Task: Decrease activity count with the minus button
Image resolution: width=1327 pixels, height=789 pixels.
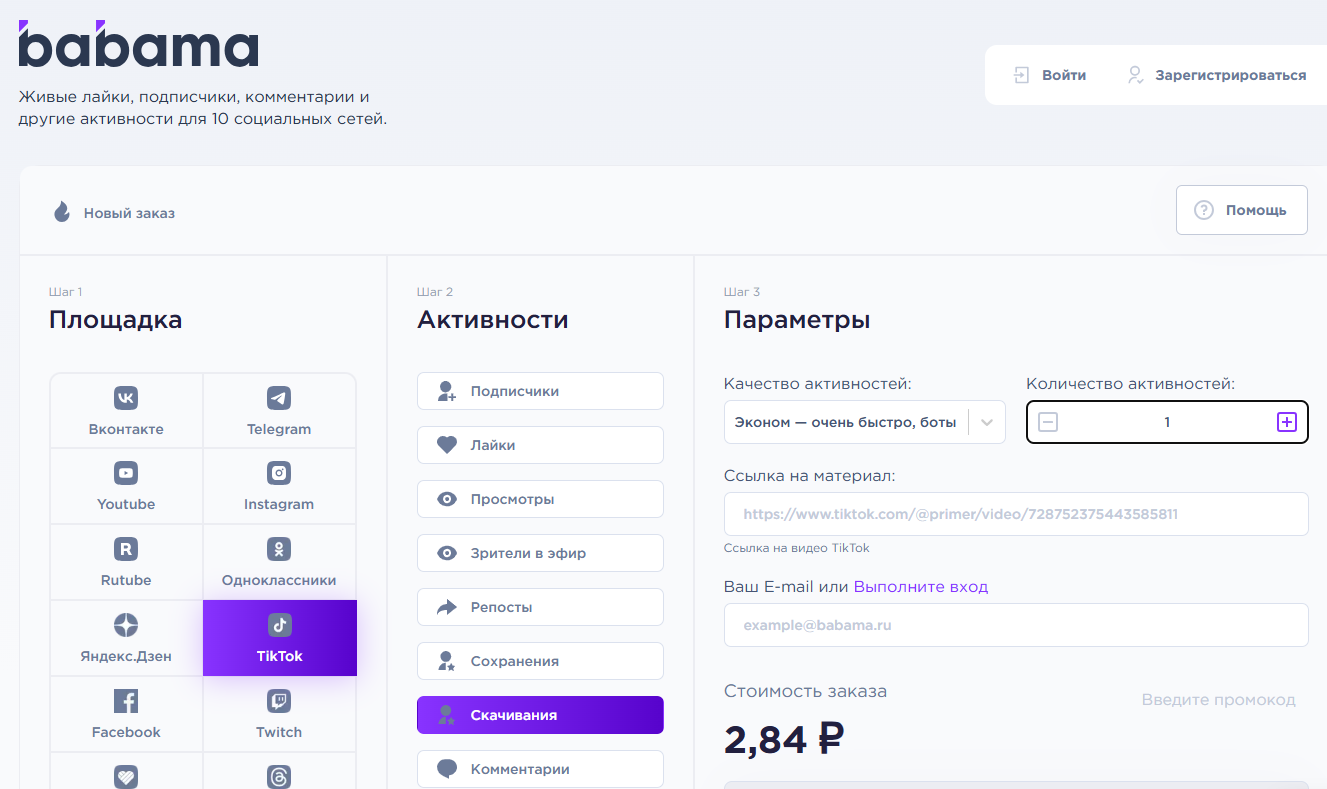Action: [1048, 422]
